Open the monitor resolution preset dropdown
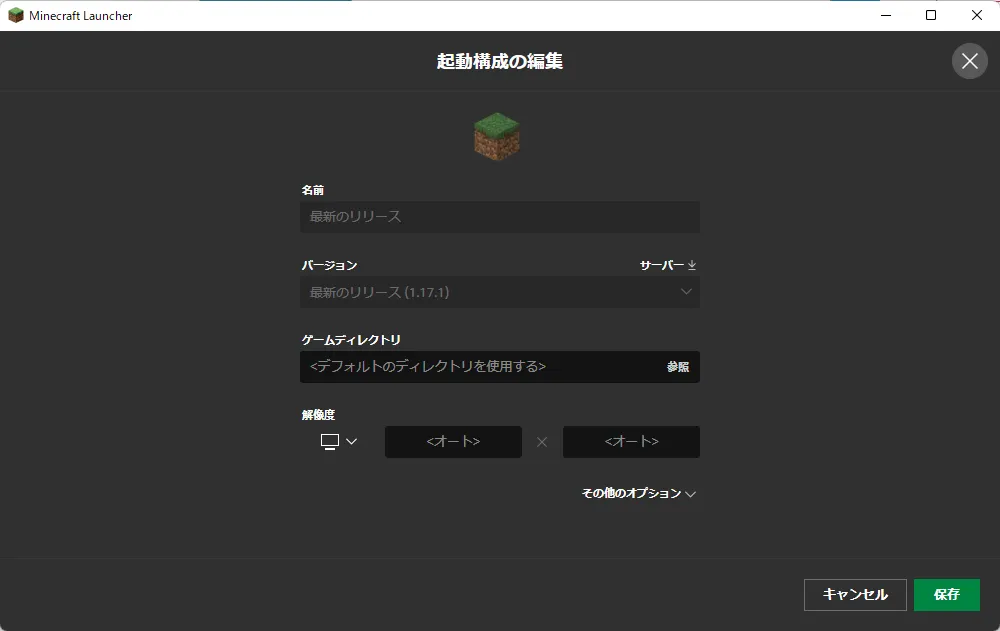 point(339,442)
